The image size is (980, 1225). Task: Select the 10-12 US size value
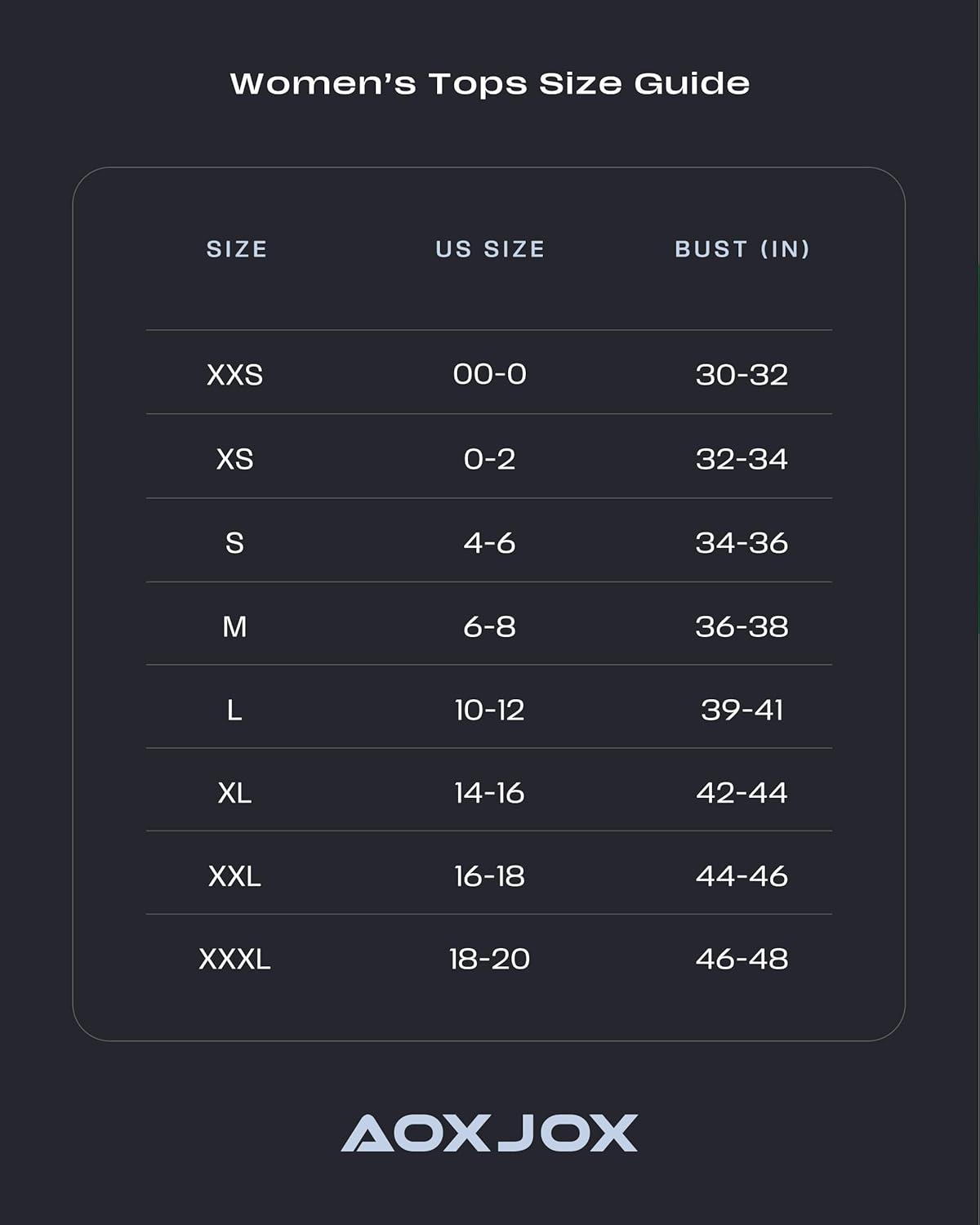click(x=490, y=710)
